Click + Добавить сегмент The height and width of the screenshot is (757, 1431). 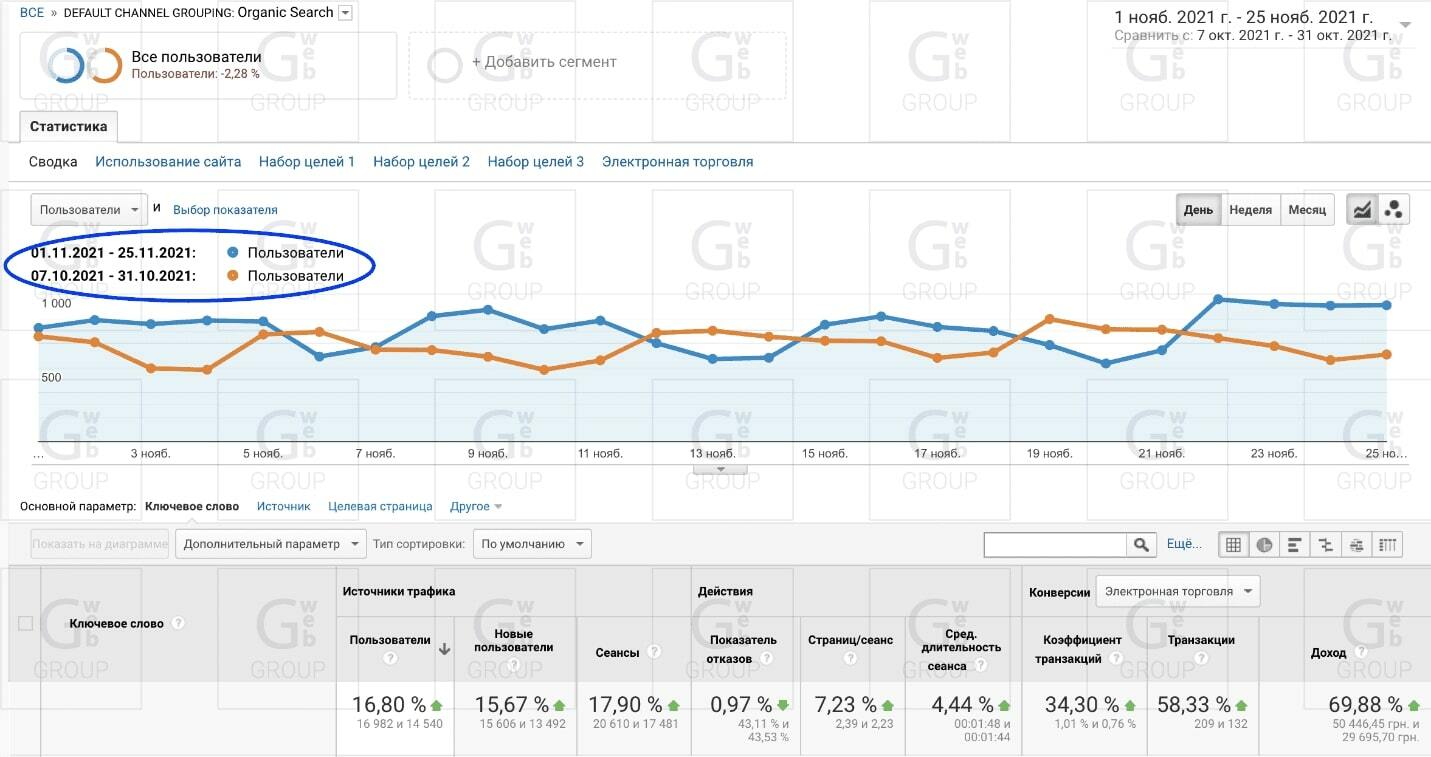[545, 62]
